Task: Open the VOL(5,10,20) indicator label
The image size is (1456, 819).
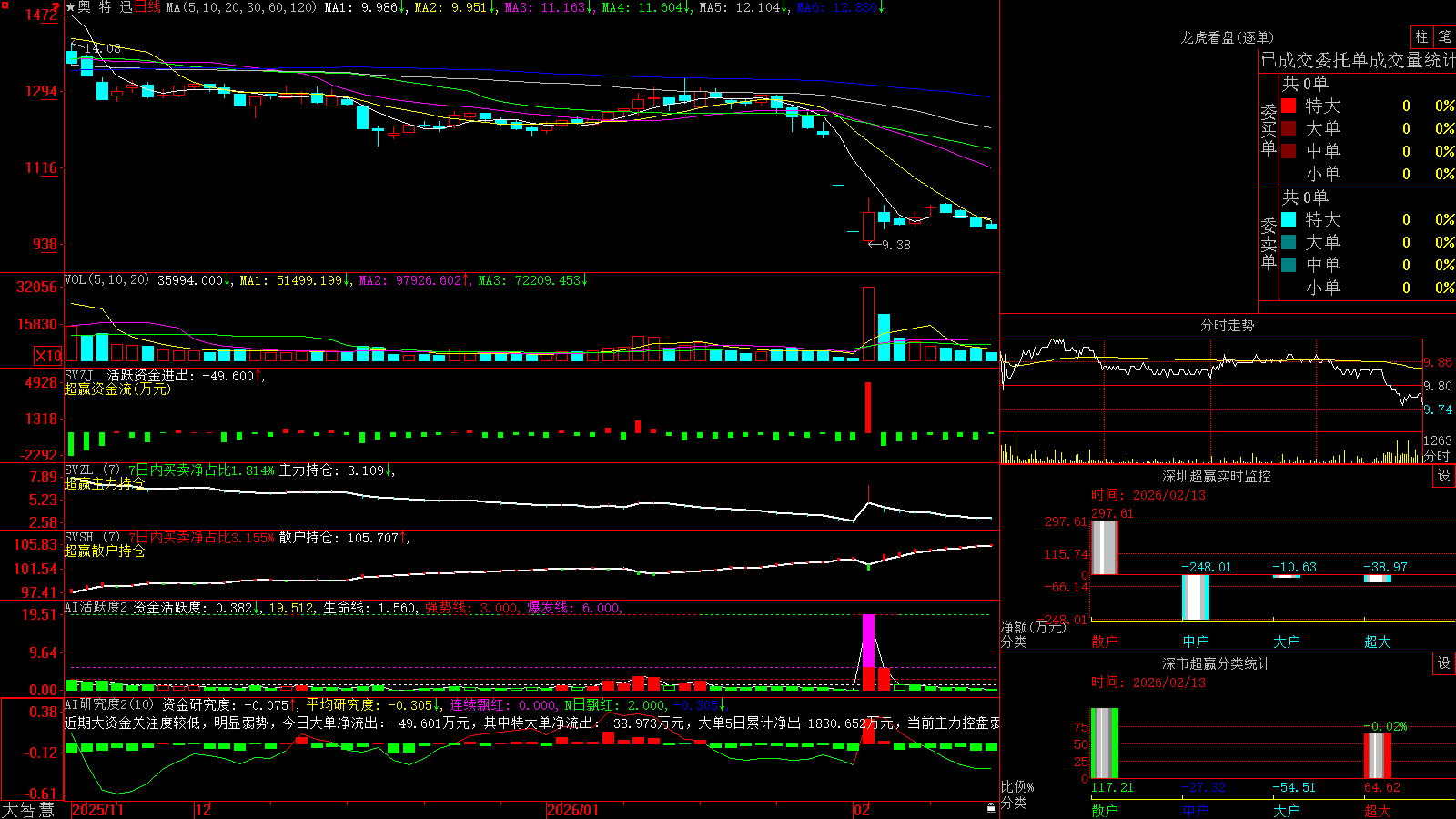Action: point(106,280)
